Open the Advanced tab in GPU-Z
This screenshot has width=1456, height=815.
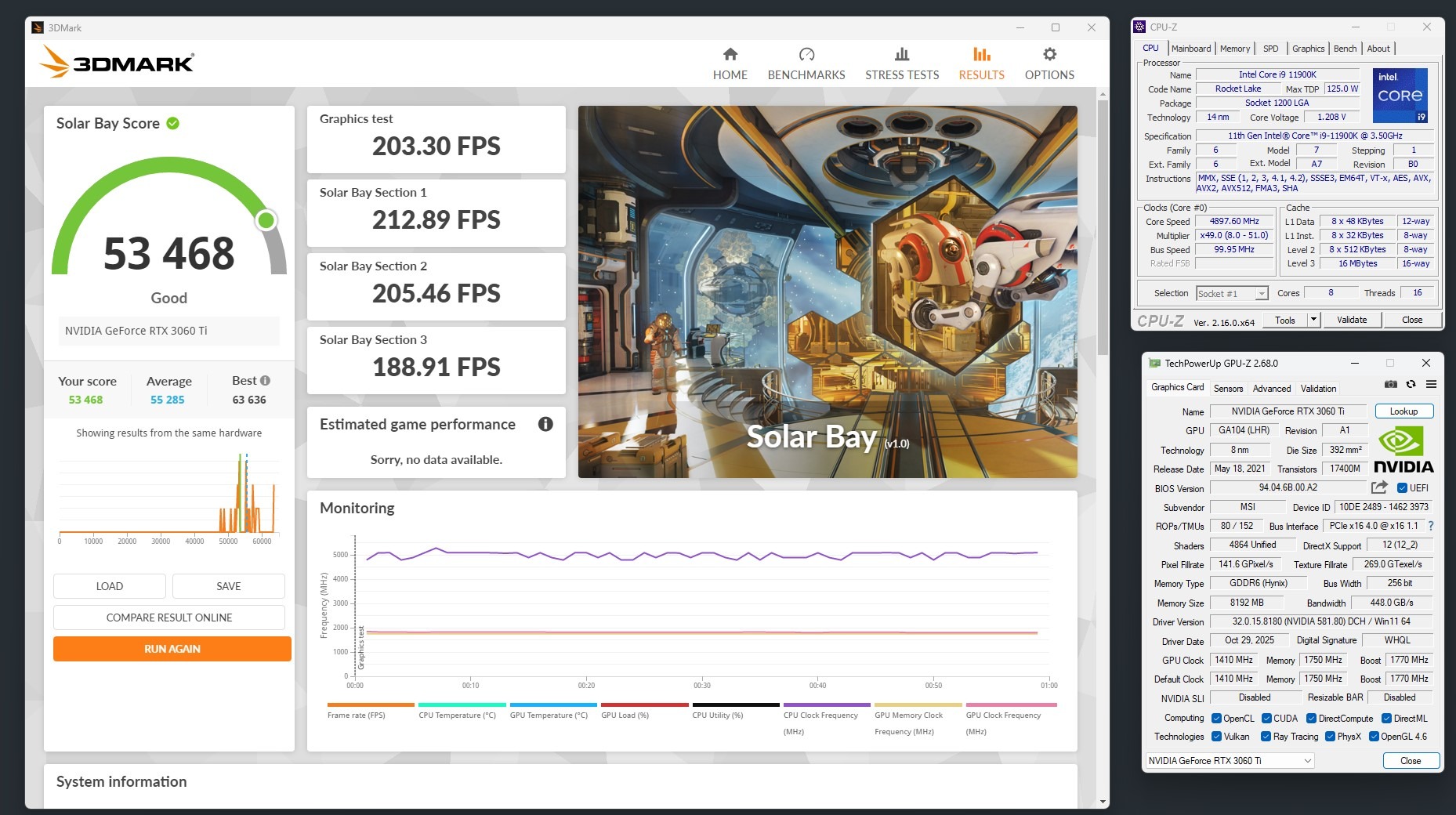pyautogui.click(x=1271, y=389)
